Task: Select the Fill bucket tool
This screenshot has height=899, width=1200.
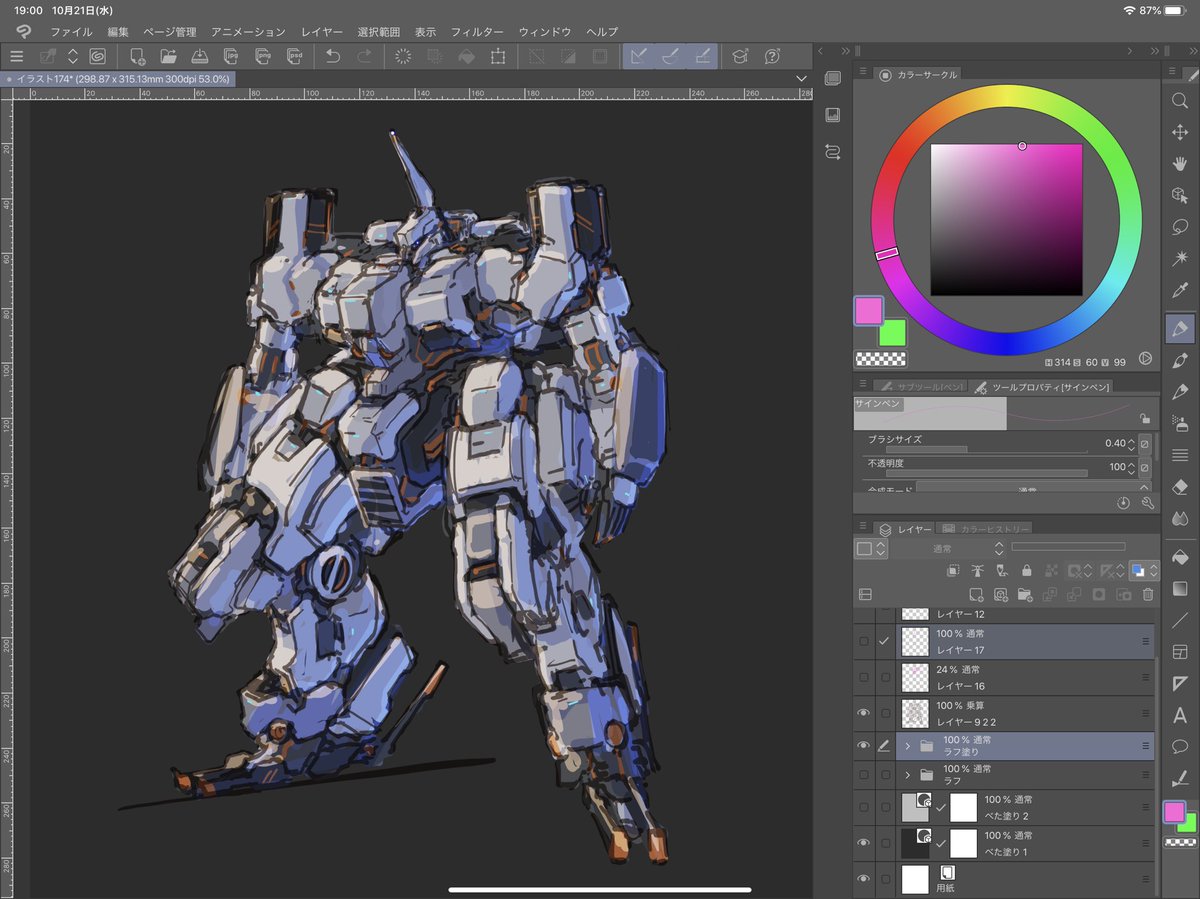Action: click(x=1180, y=557)
